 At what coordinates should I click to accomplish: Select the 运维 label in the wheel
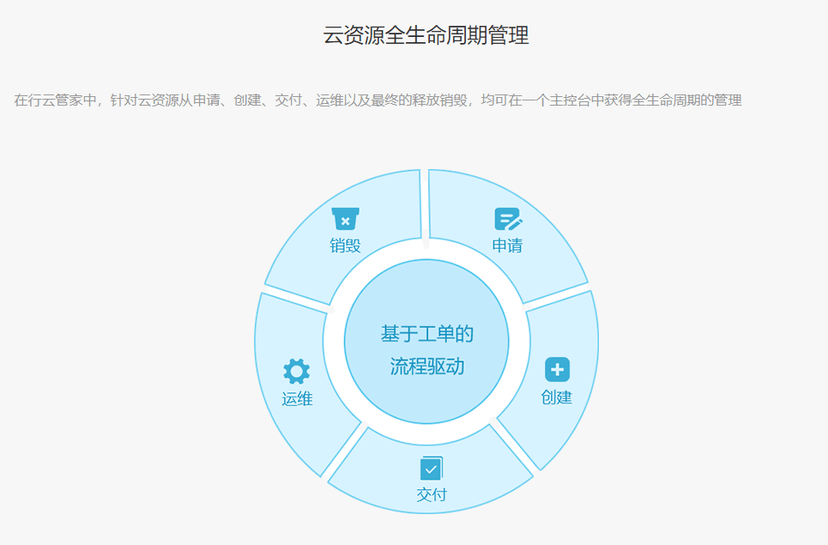tap(297, 399)
